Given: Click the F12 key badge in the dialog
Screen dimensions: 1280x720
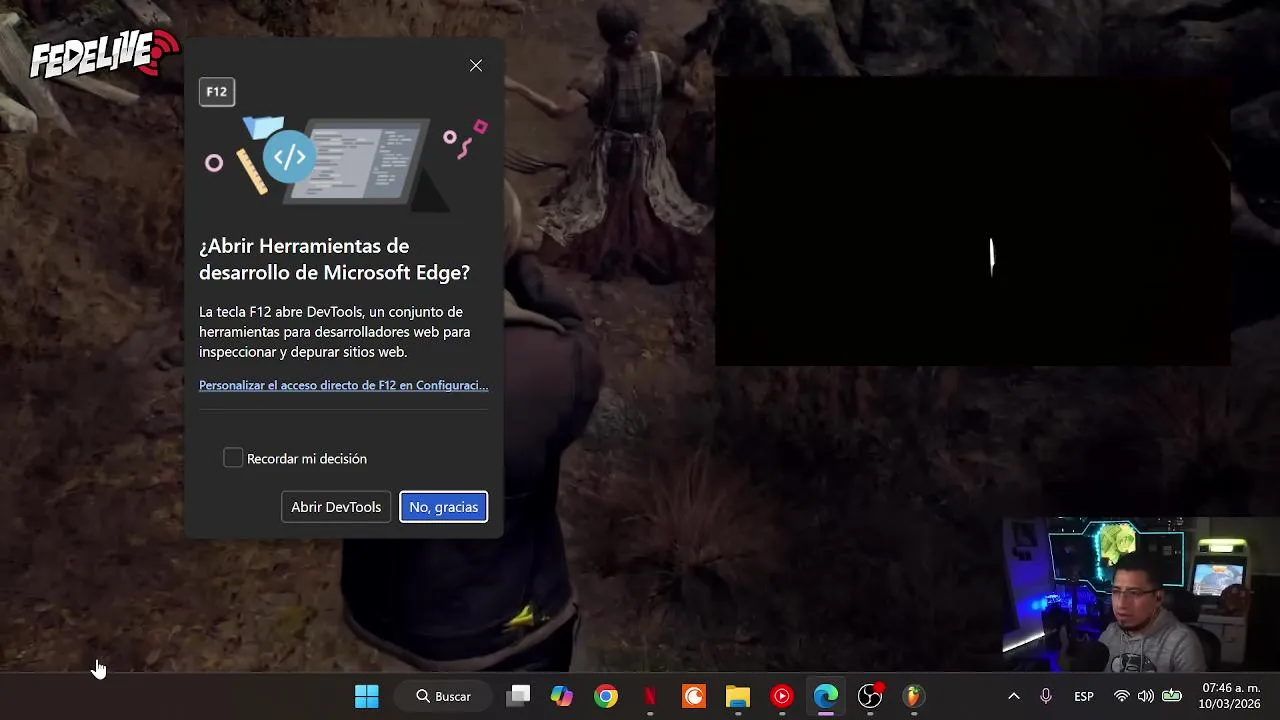Looking at the screenshot, I should coord(217,92).
